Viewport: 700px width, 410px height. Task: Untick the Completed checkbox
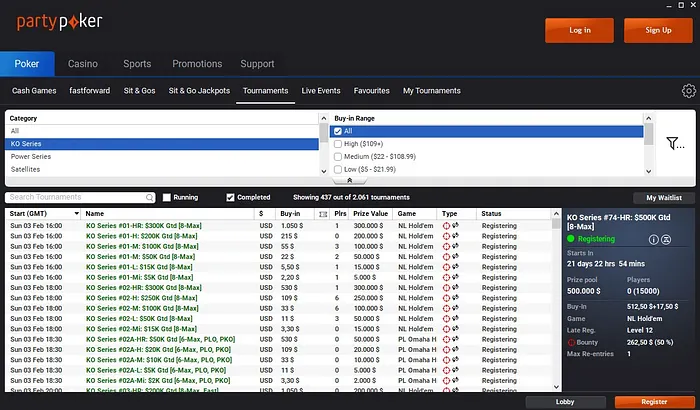pos(230,197)
